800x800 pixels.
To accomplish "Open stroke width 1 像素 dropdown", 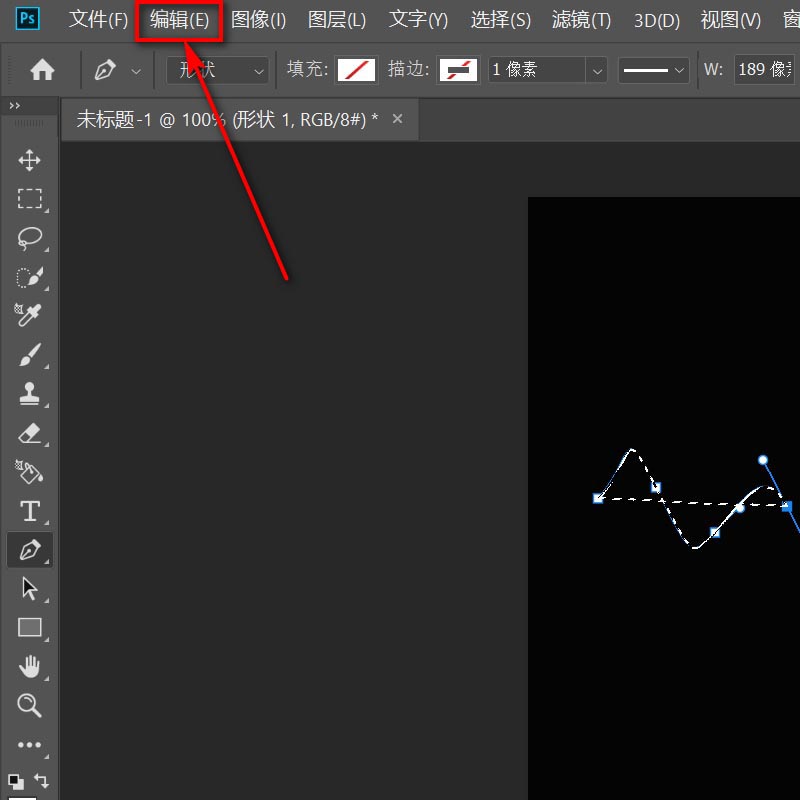I will point(596,70).
